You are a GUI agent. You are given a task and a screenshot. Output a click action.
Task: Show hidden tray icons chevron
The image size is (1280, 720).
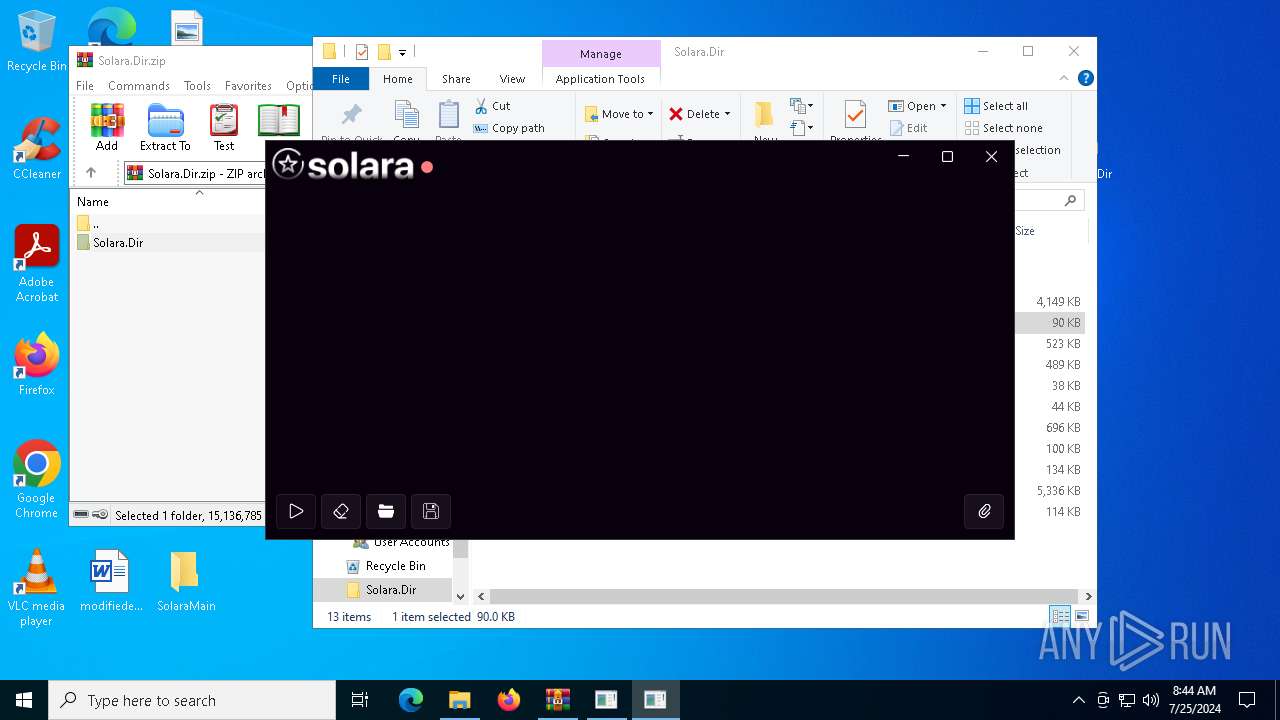tap(1078, 700)
